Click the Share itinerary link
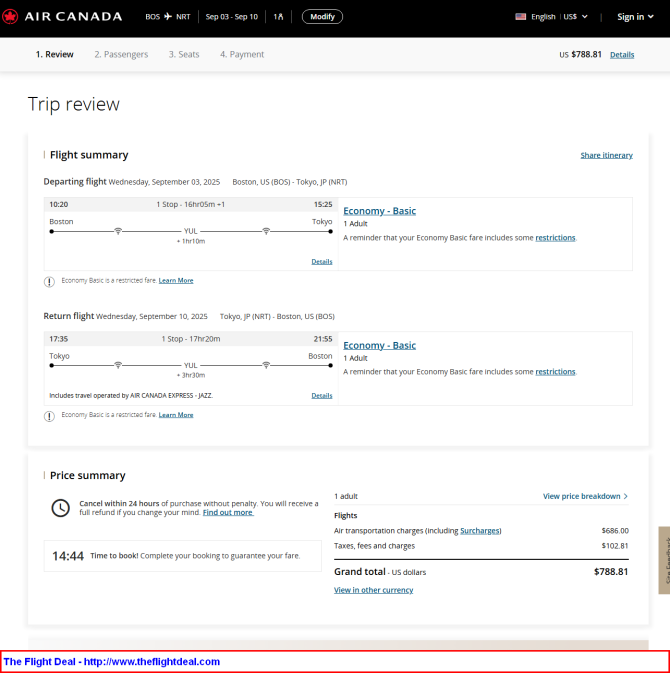Viewport: 670px width, 673px height. pos(606,155)
